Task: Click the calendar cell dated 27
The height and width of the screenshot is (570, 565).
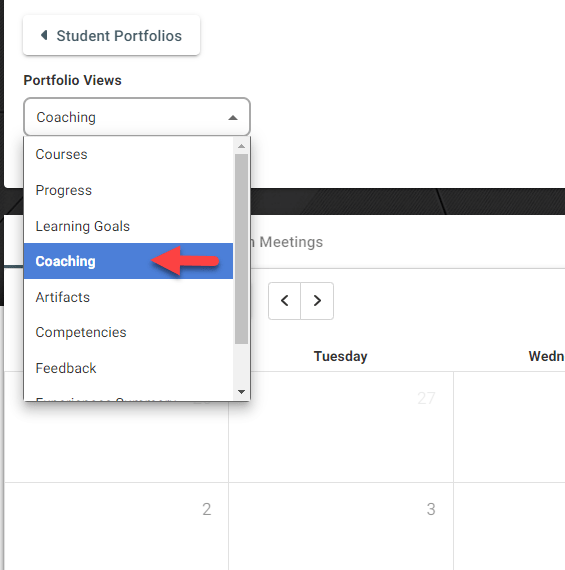Action: coord(341,427)
